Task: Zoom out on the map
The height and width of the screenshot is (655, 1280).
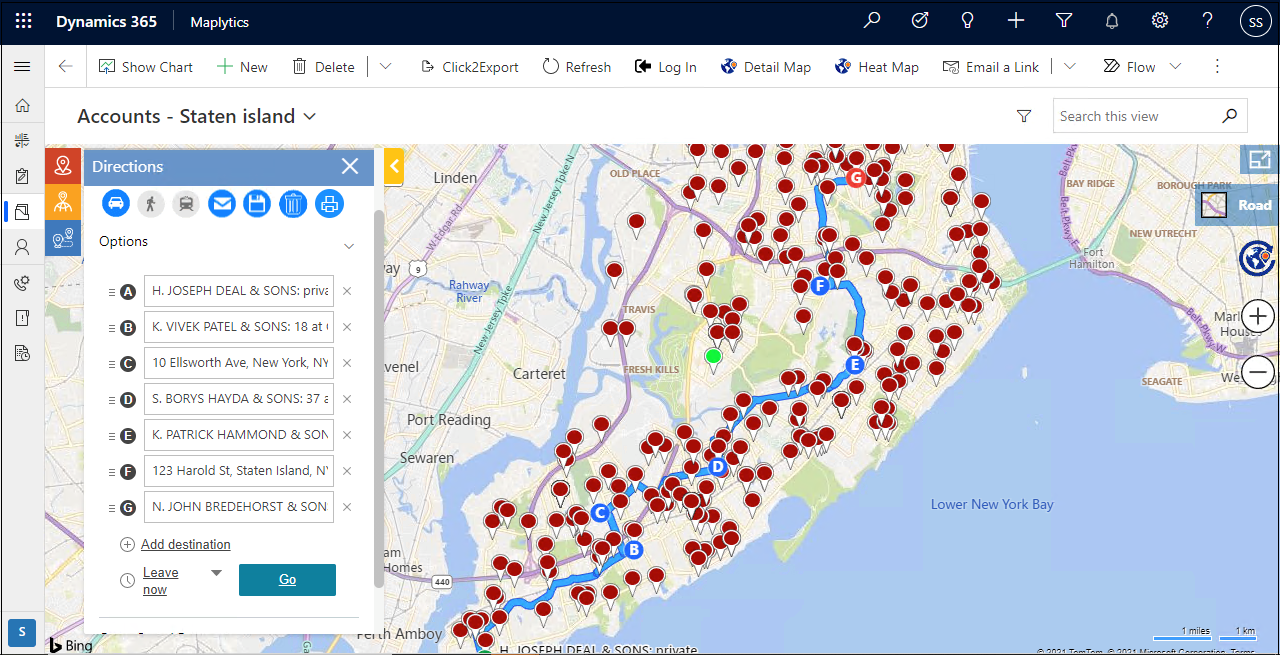Action: click(1258, 373)
